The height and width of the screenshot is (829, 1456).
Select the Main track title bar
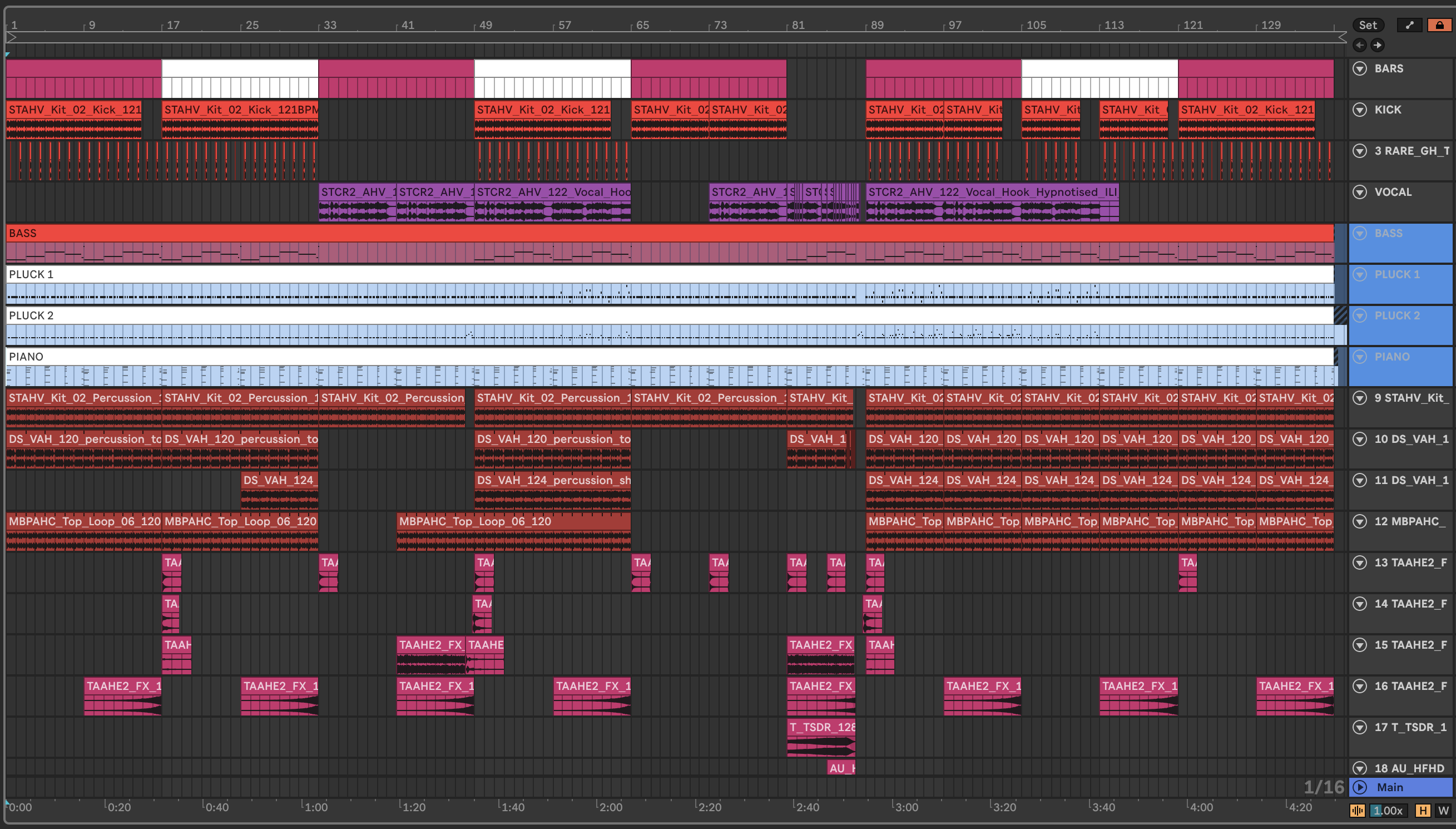click(x=1411, y=787)
